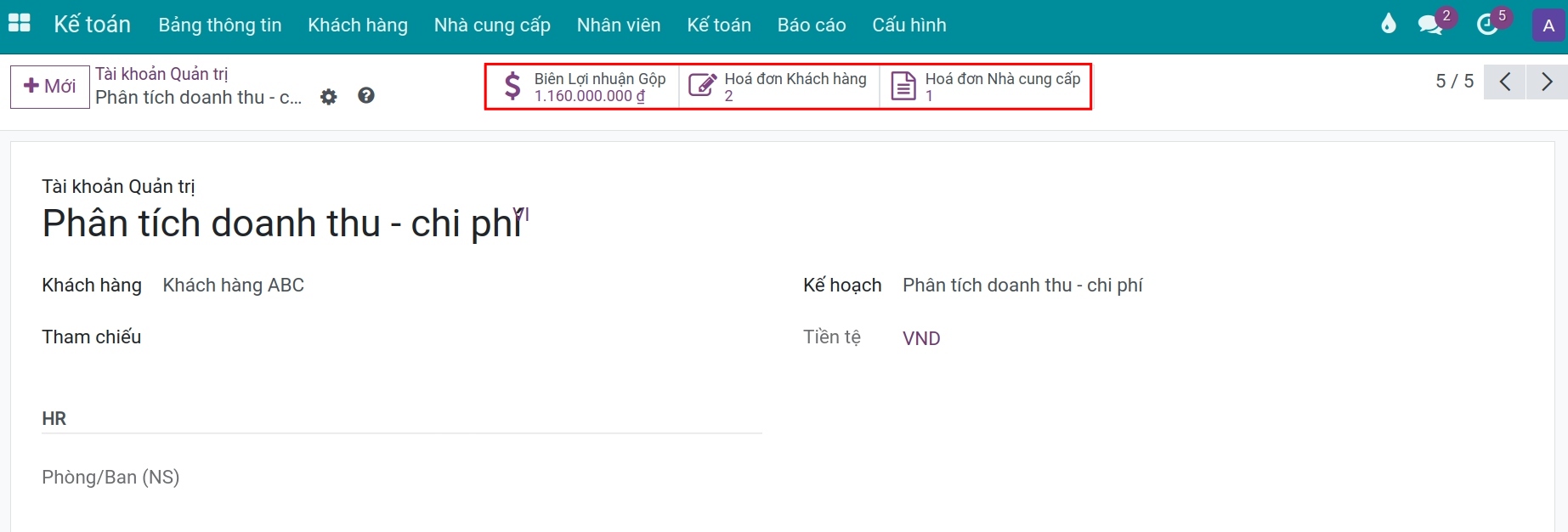Click the Kế toán app title
1568x532 pixels.
[x=92, y=25]
